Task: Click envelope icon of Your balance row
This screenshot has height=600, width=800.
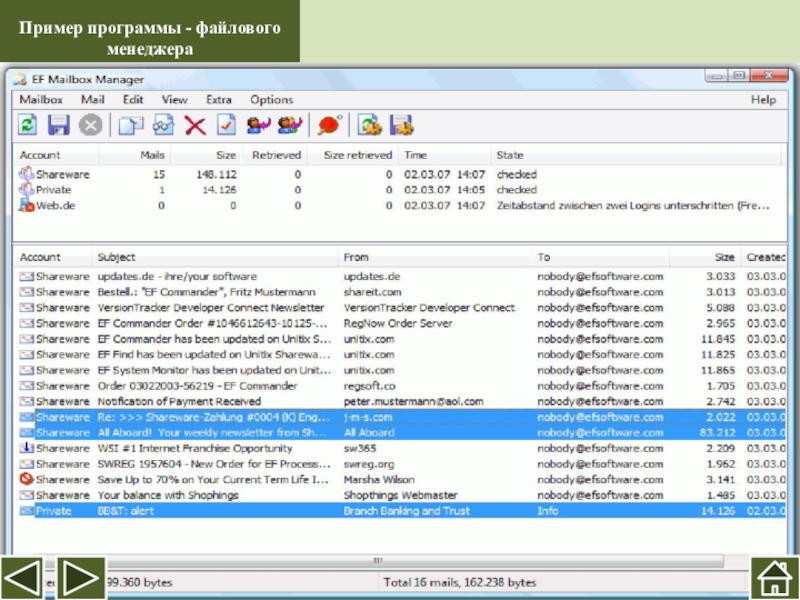Action: (27, 495)
